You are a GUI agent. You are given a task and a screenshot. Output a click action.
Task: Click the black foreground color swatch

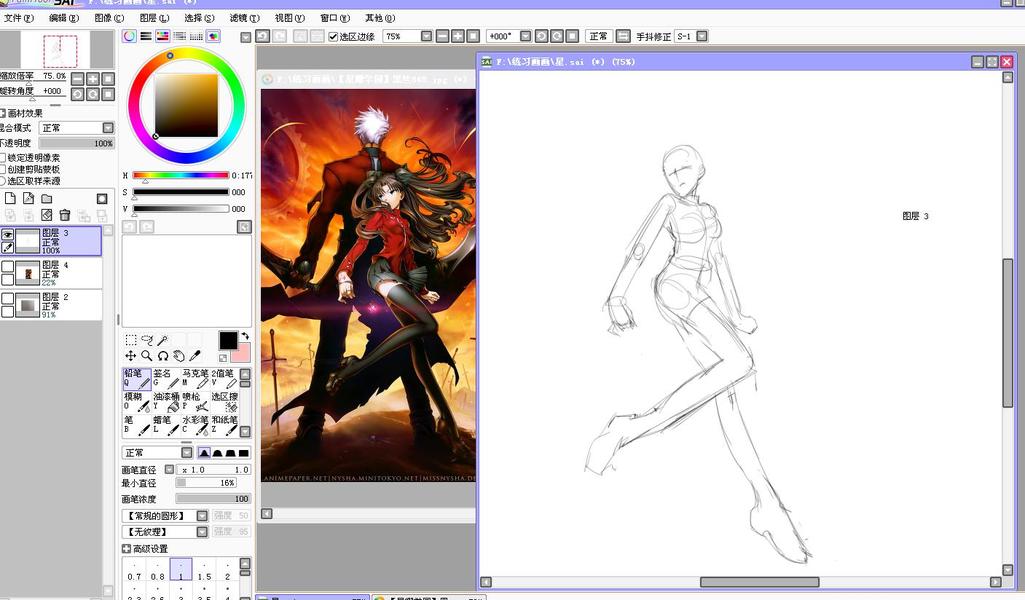(228, 341)
